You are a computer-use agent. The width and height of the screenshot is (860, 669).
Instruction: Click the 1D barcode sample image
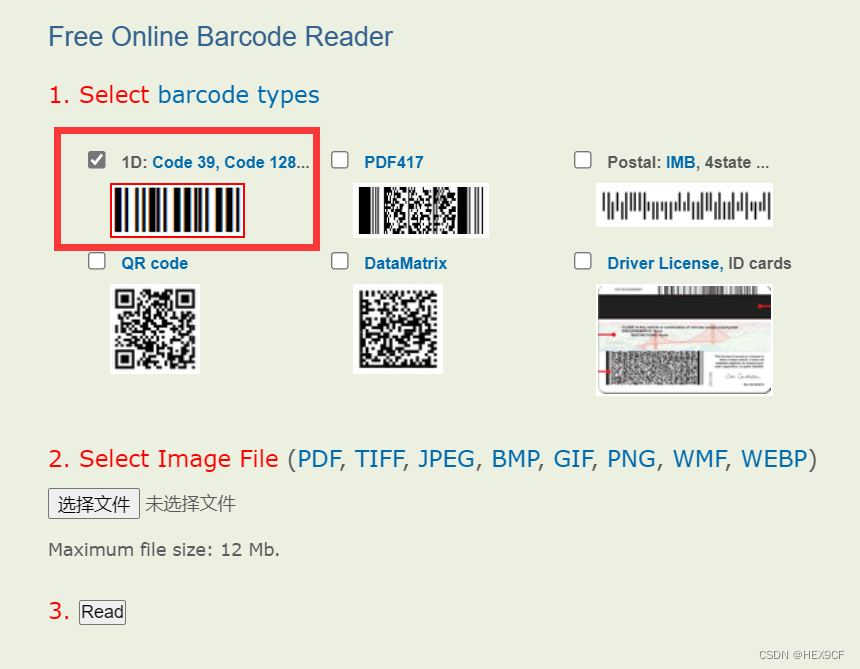[177, 210]
